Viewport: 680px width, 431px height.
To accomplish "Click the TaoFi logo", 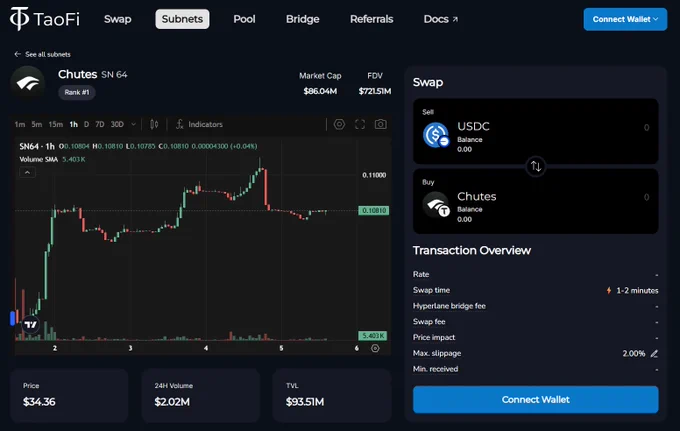I will point(45,19).
